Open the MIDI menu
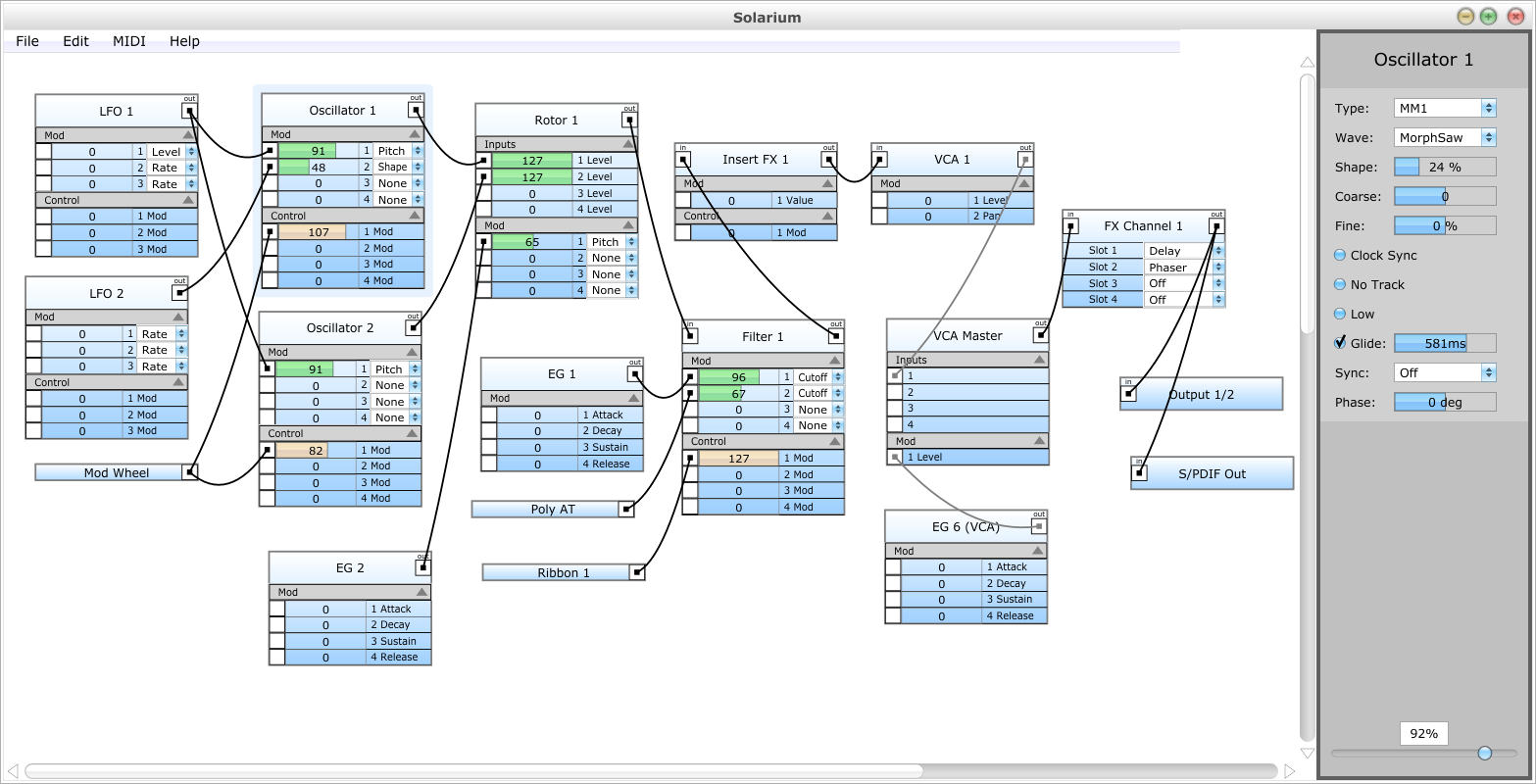This screenshot has height=784, width=1536. tap(129, 41)
